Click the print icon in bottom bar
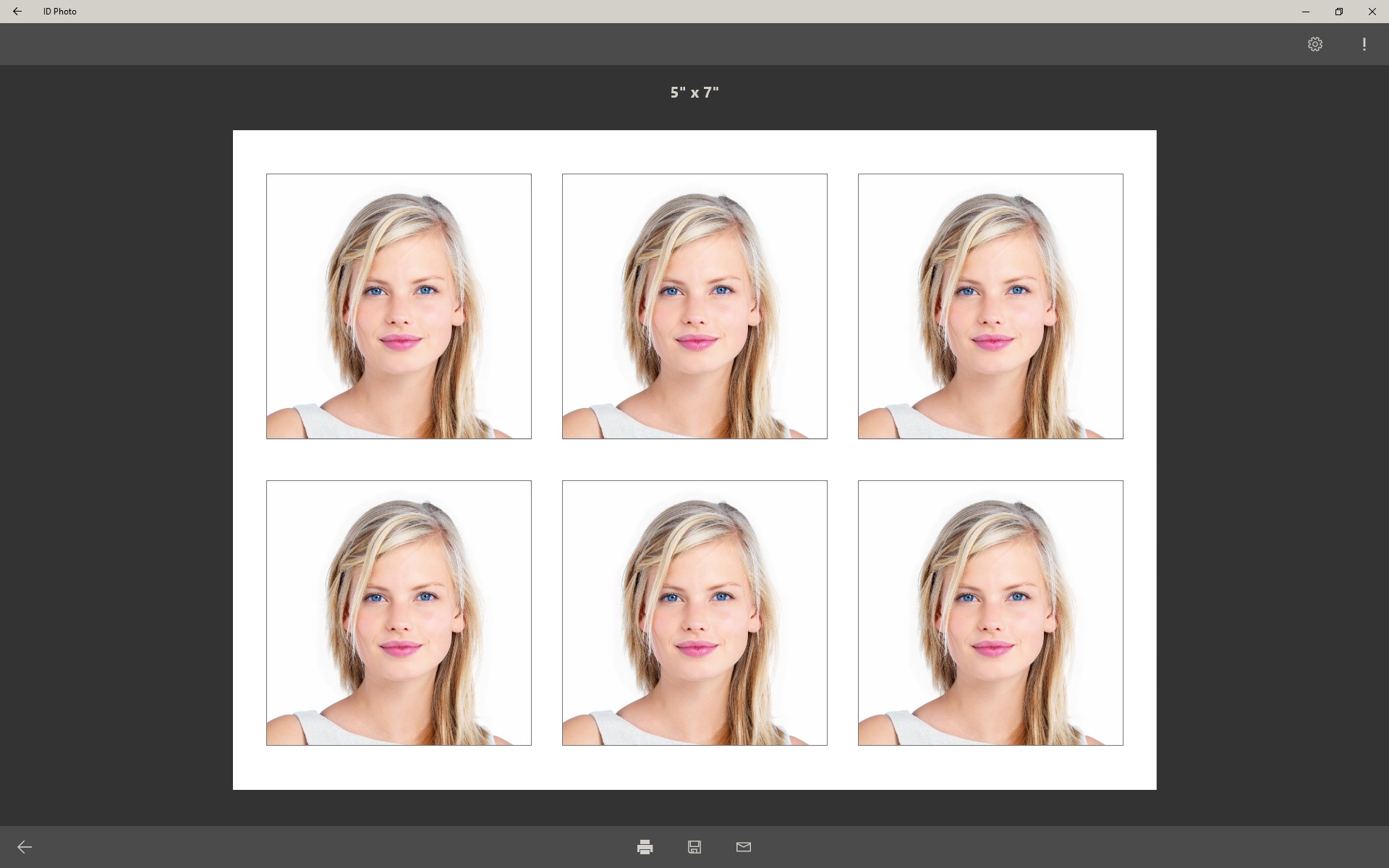1389x868 pixels. [645, 847]
